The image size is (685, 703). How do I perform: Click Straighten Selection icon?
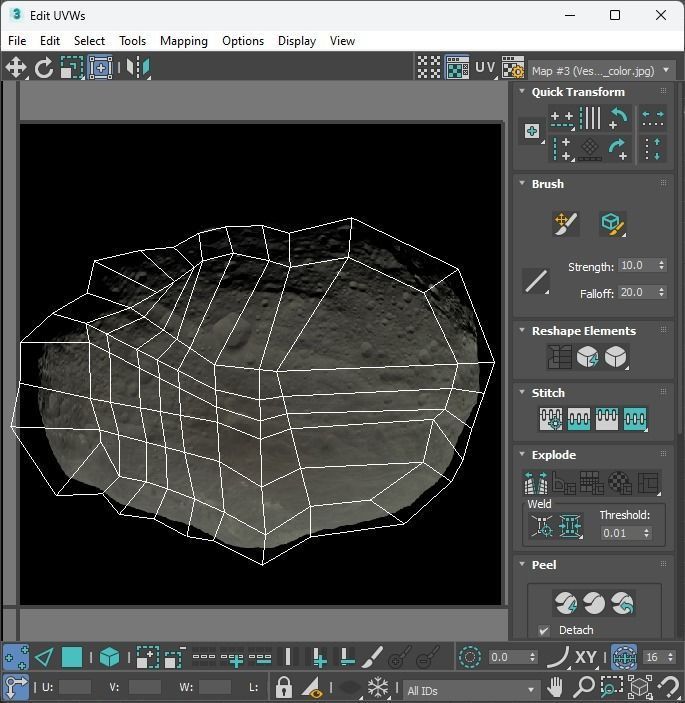coord(560,357)
